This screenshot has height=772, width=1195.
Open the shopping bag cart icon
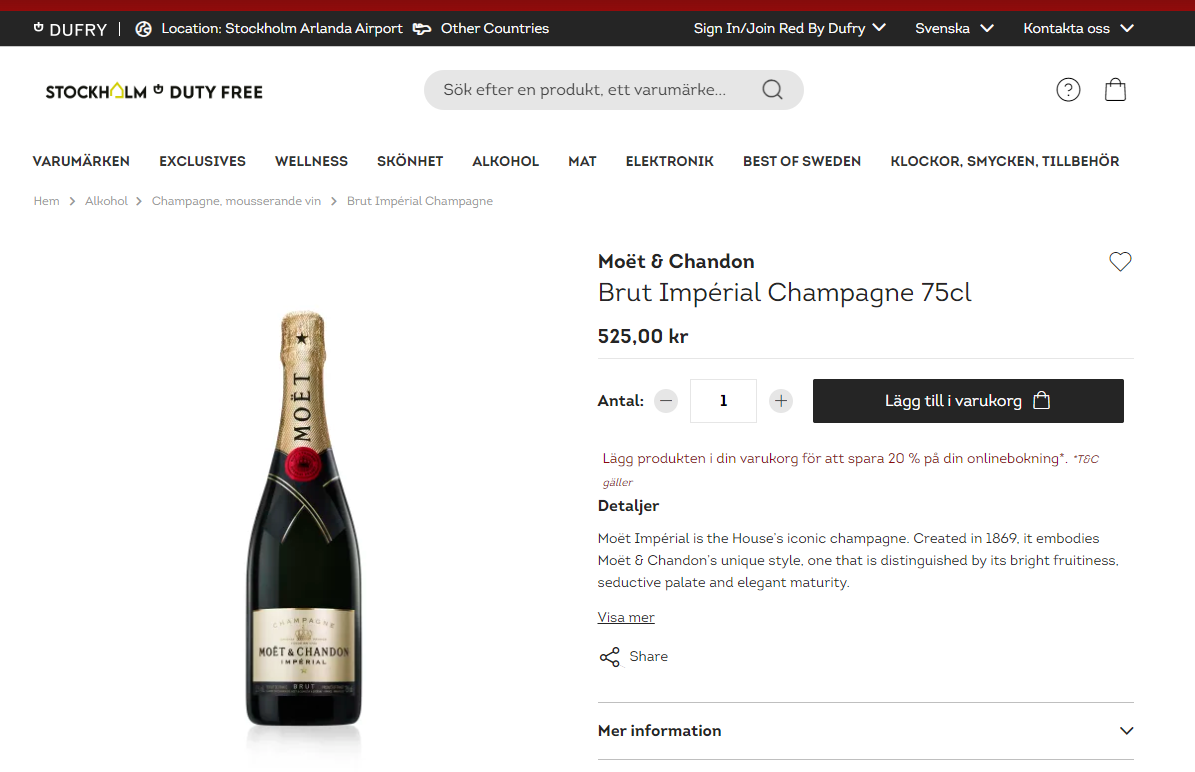click(x=1115, y=90)
